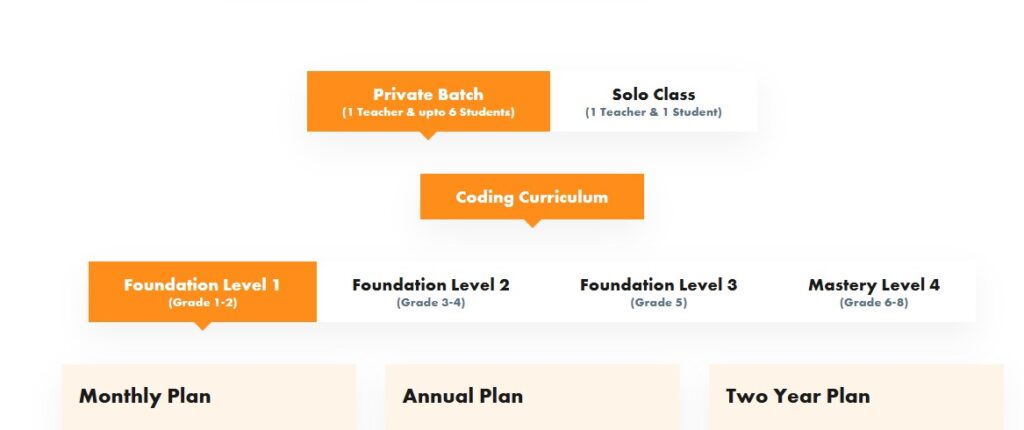Click the "(Grade 6-8)" subtitle text
This screenshot has width=1024, height=430.
873,303
